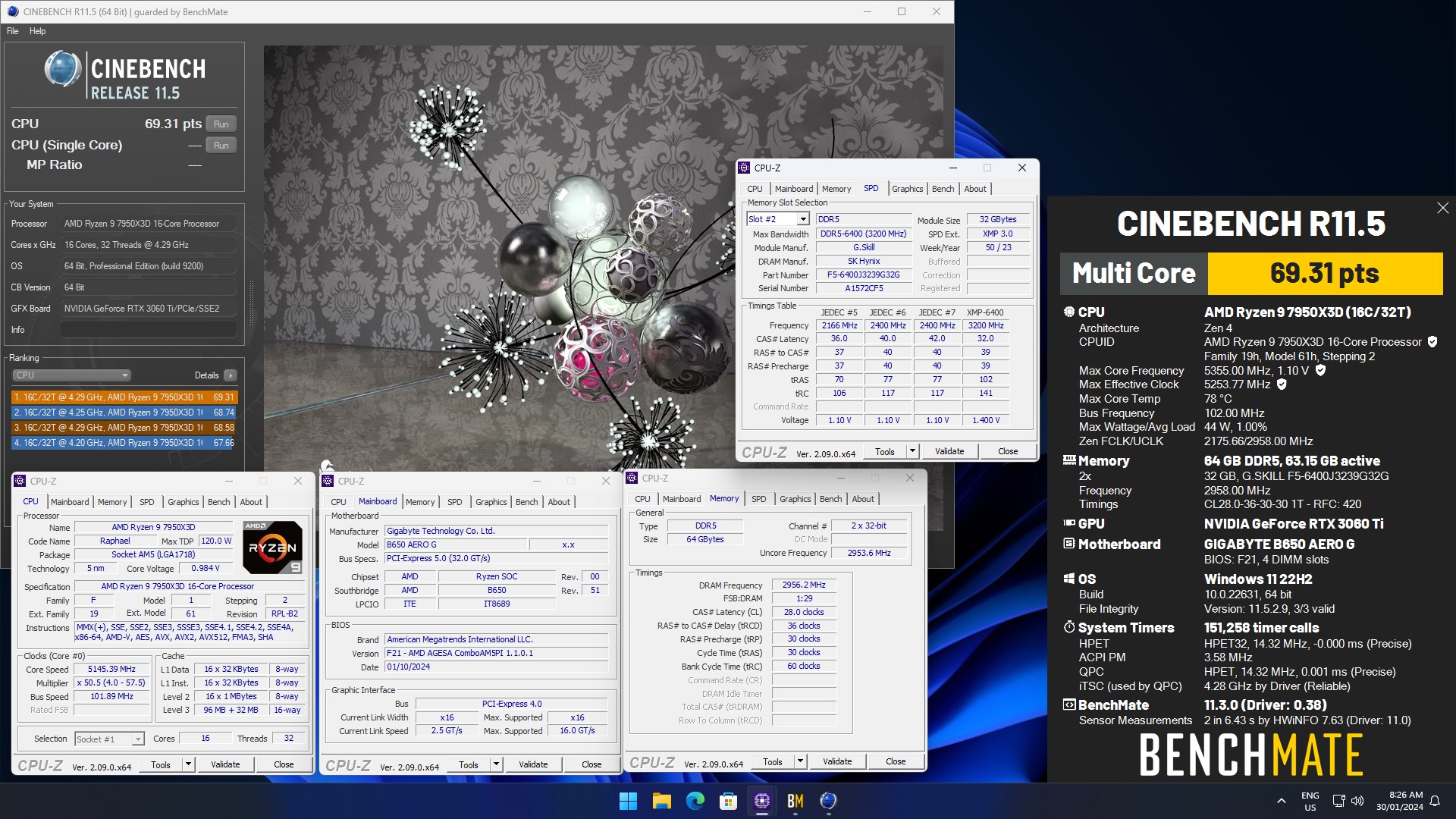This screenshot has width=1456, height=819.
Task: Expand Tools arrow in CPU-Z SPD window
Action: [912, 451]
